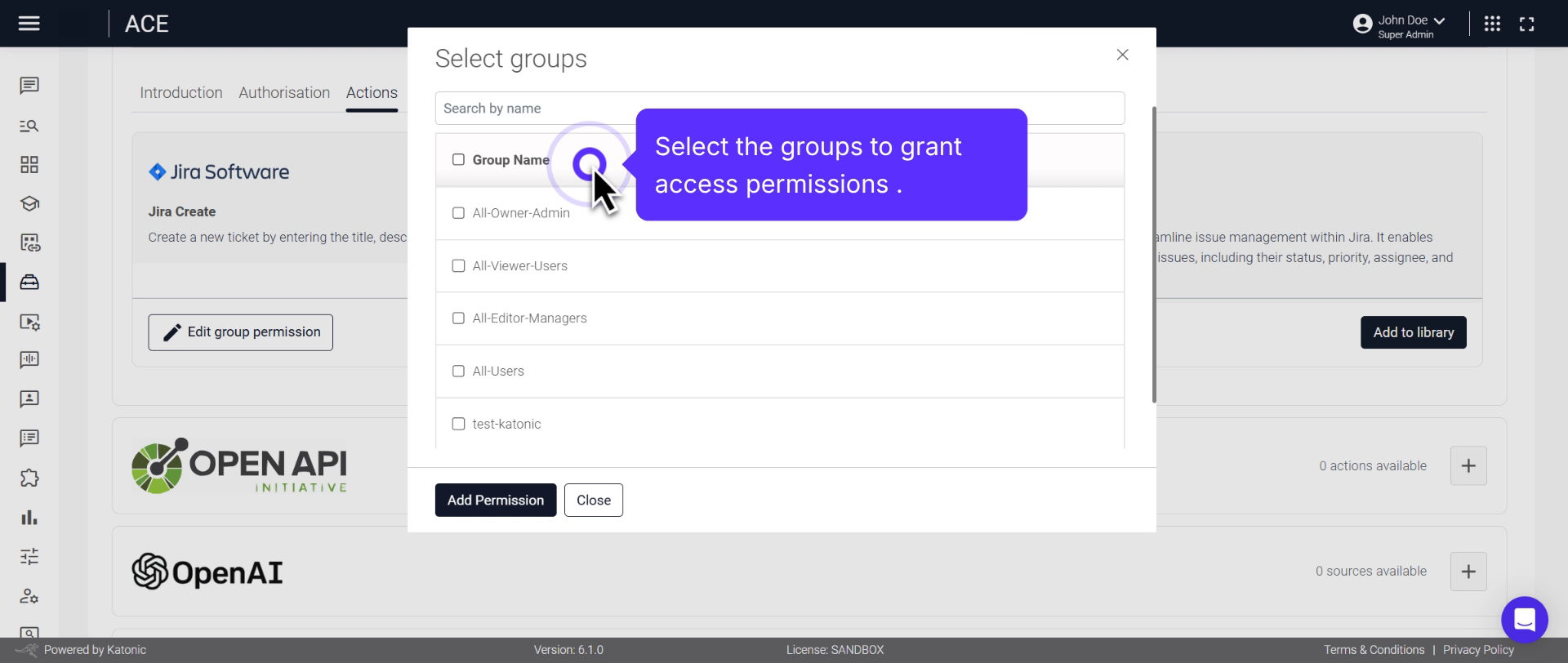1568x663 pixels.
Task: Check the All-Users group
Action: click(458, 372)
